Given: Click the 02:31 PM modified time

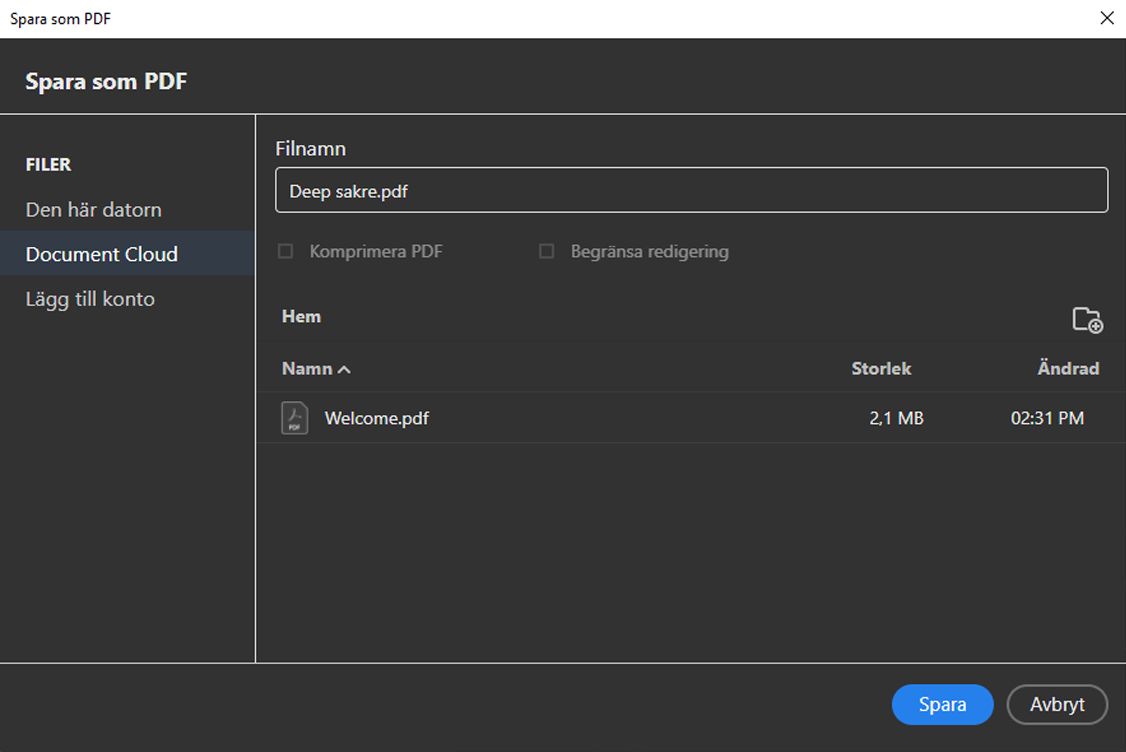Looking at the screenshot, I should [1047, 418].
